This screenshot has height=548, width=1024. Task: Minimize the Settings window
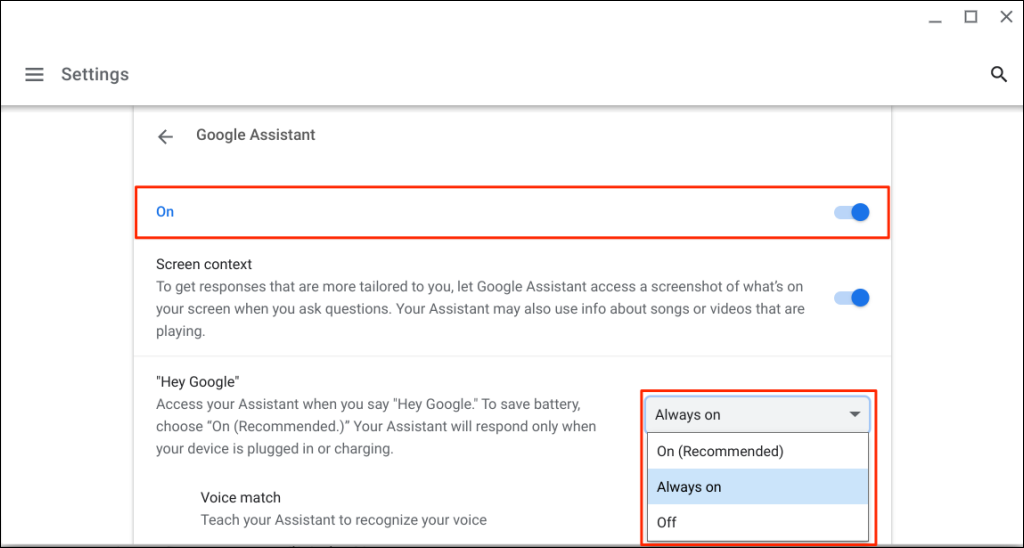(934, 17)
